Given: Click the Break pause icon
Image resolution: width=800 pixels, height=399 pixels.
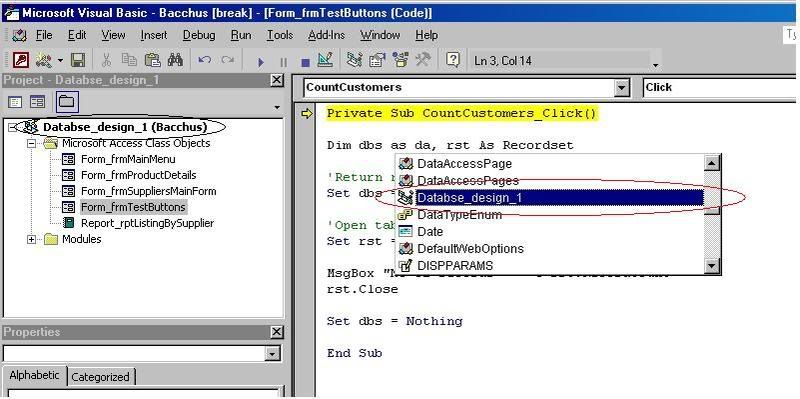Looking at the screenshot, I should [283, 62].
